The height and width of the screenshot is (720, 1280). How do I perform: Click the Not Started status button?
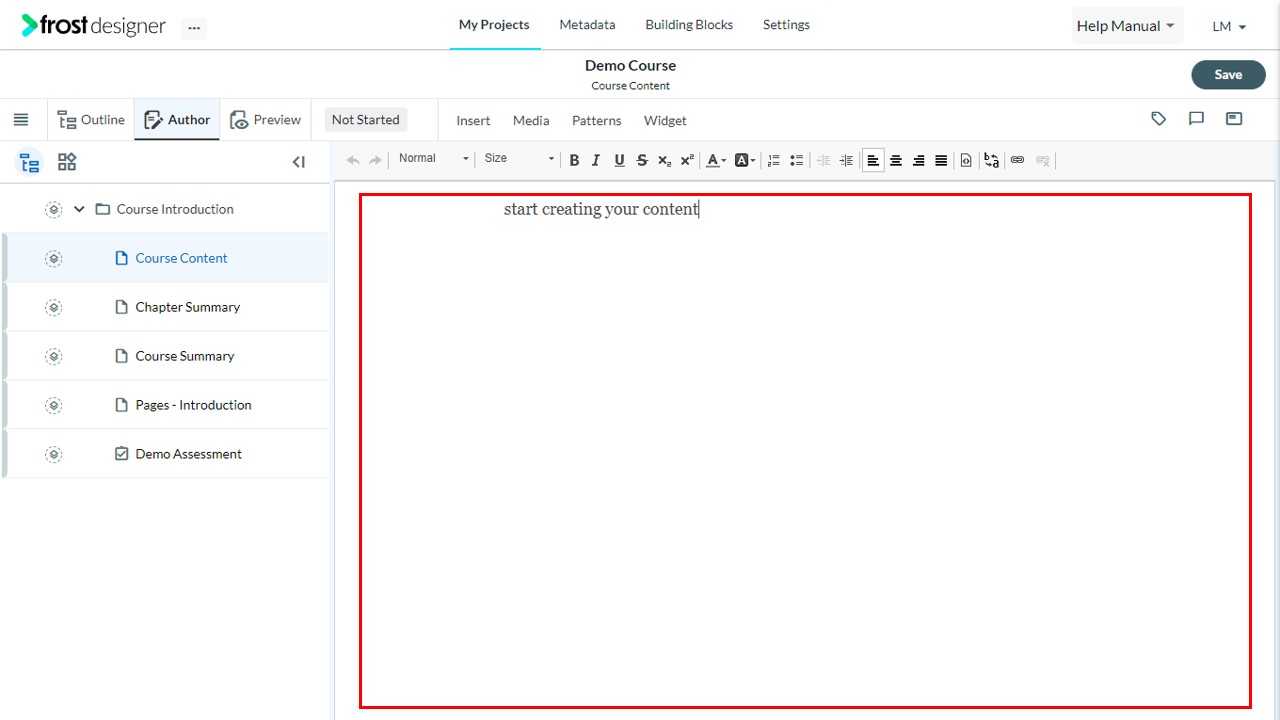(366, 120)
